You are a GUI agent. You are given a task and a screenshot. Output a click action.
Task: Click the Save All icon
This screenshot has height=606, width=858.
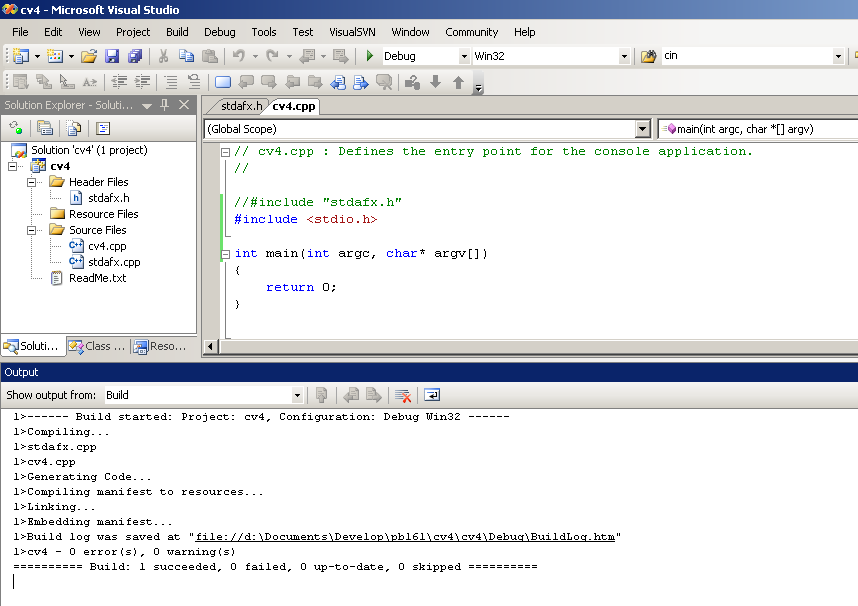tap(135, 56)
